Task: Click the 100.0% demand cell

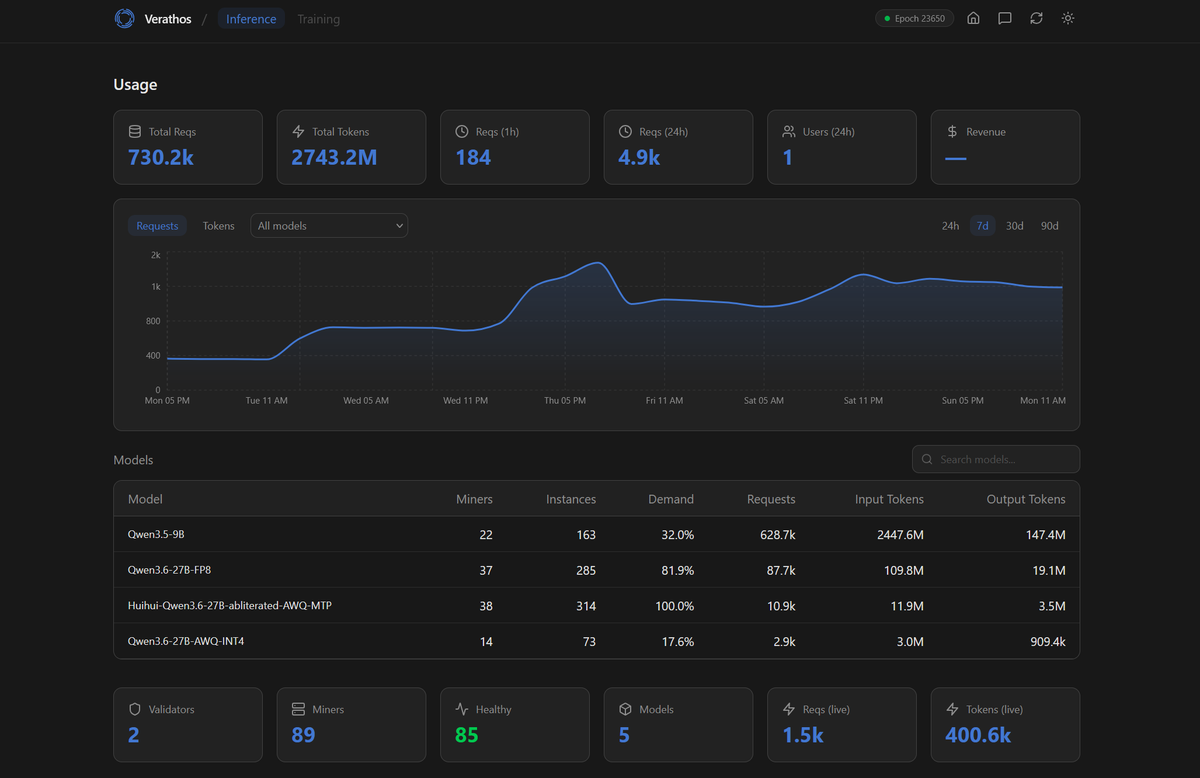Action: pos(673,606)
